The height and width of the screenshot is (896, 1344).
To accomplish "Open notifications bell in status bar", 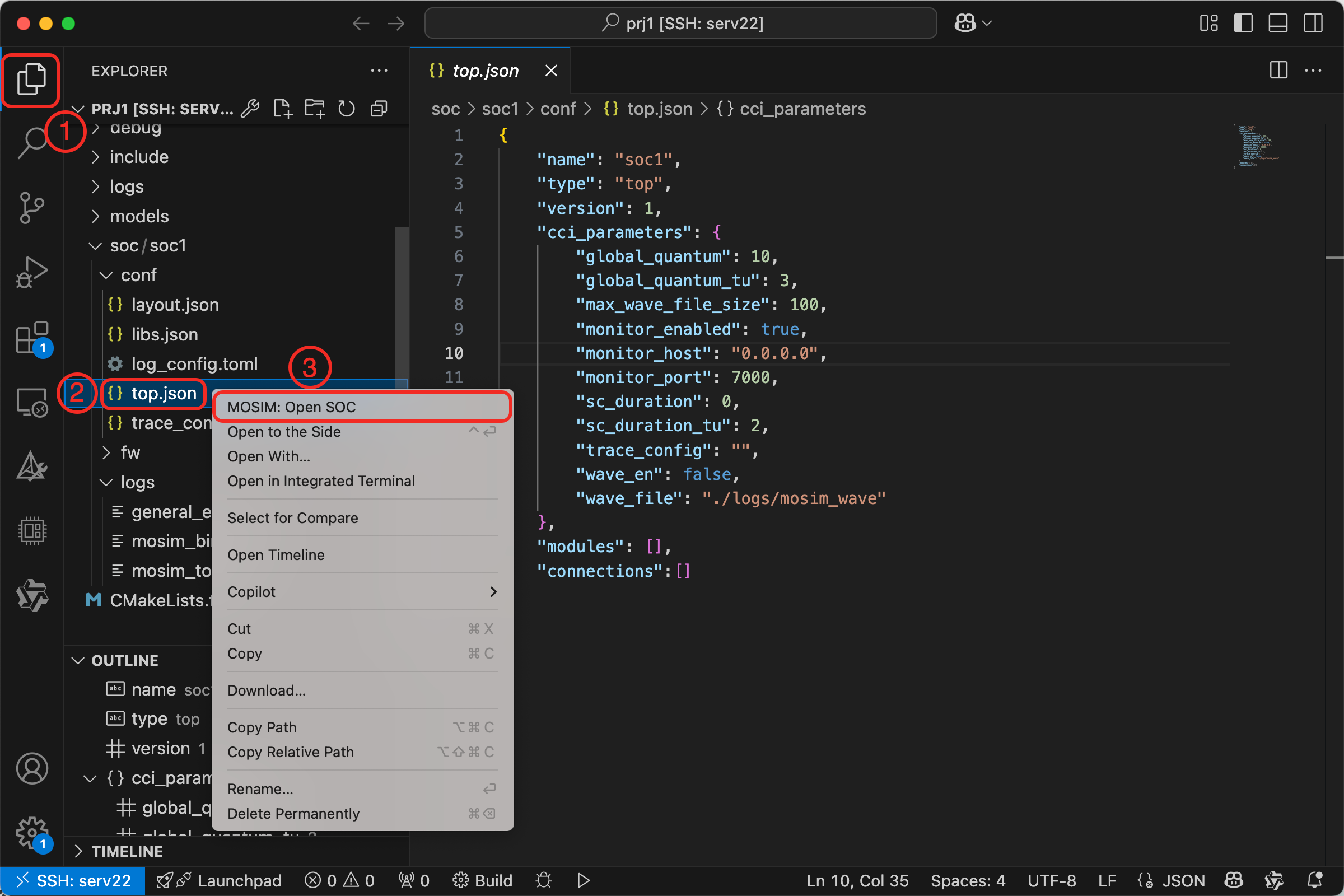I will click(1315, 880).
